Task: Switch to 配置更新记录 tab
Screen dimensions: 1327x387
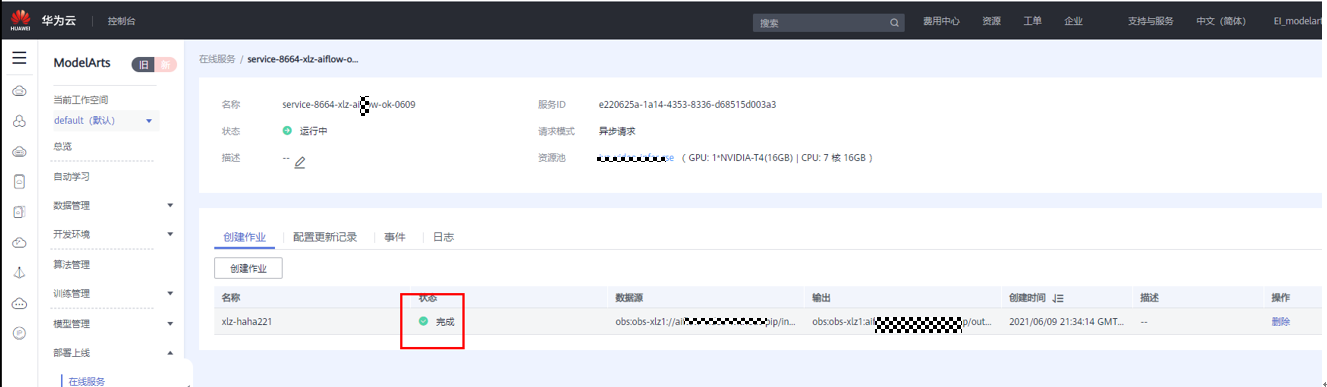Action: [x=325, y=237]
